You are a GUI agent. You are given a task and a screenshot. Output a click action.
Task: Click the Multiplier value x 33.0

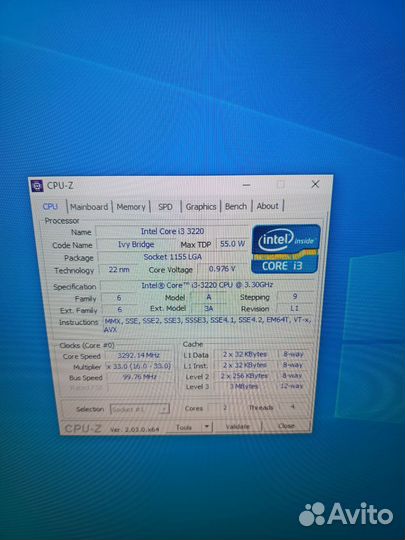click(138, 366)
